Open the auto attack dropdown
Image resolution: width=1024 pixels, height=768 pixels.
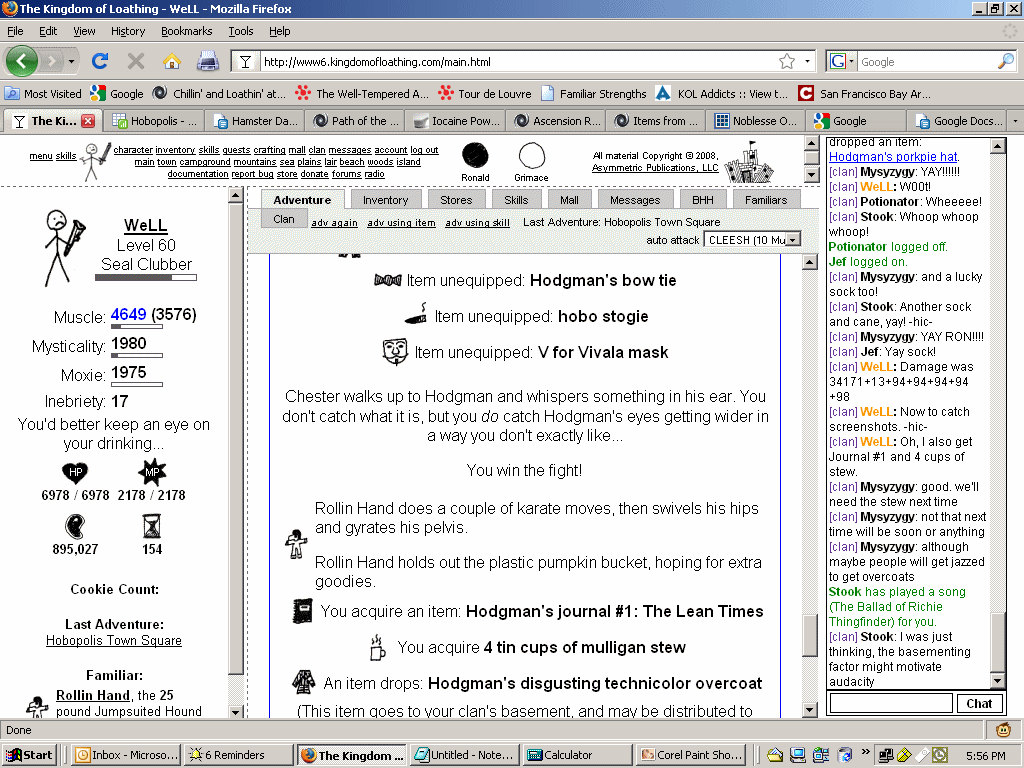pos(752,239)
